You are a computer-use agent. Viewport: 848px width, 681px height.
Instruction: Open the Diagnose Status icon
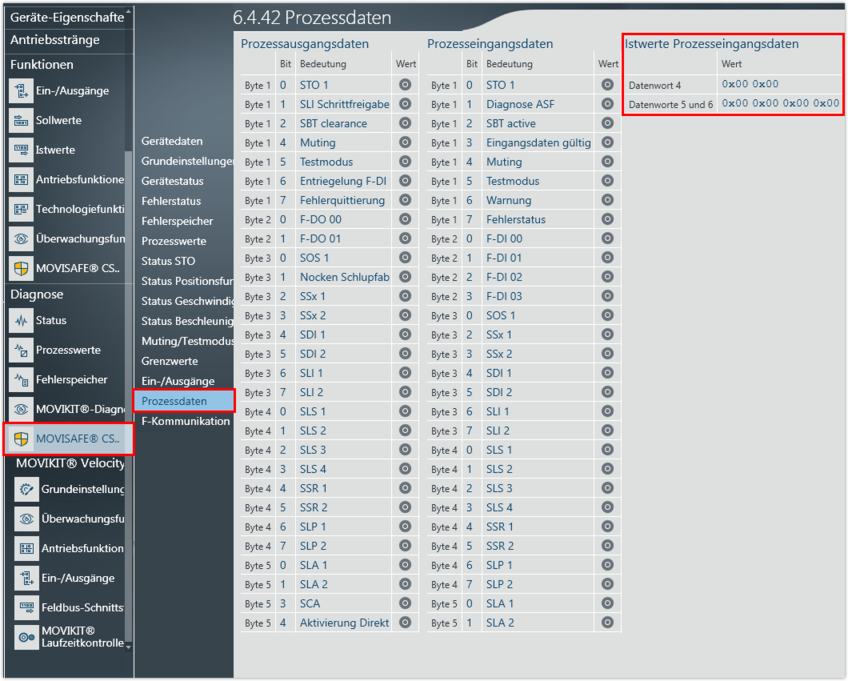21,321
